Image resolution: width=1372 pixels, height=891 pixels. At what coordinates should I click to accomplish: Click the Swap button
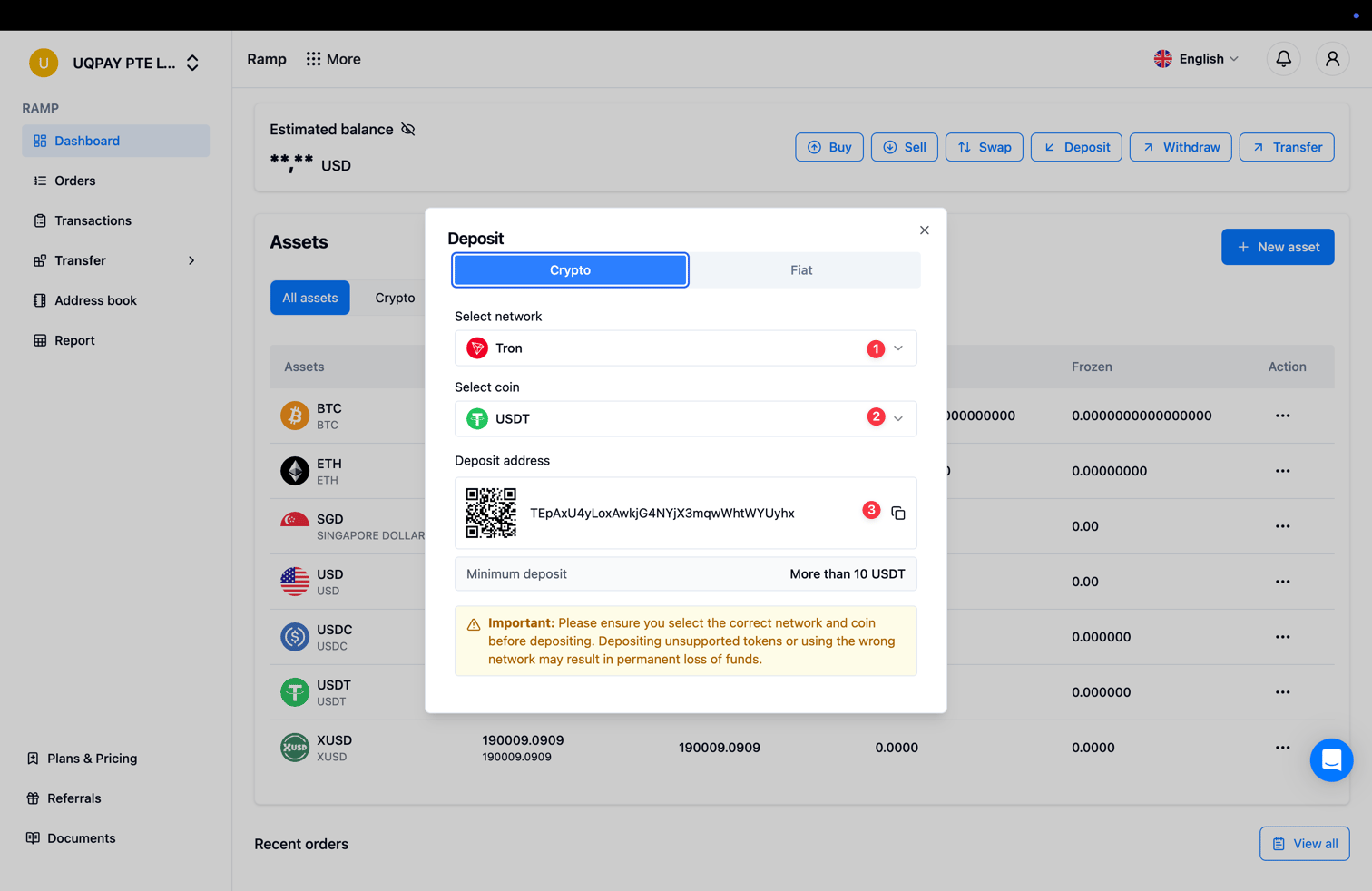point(985,147)
